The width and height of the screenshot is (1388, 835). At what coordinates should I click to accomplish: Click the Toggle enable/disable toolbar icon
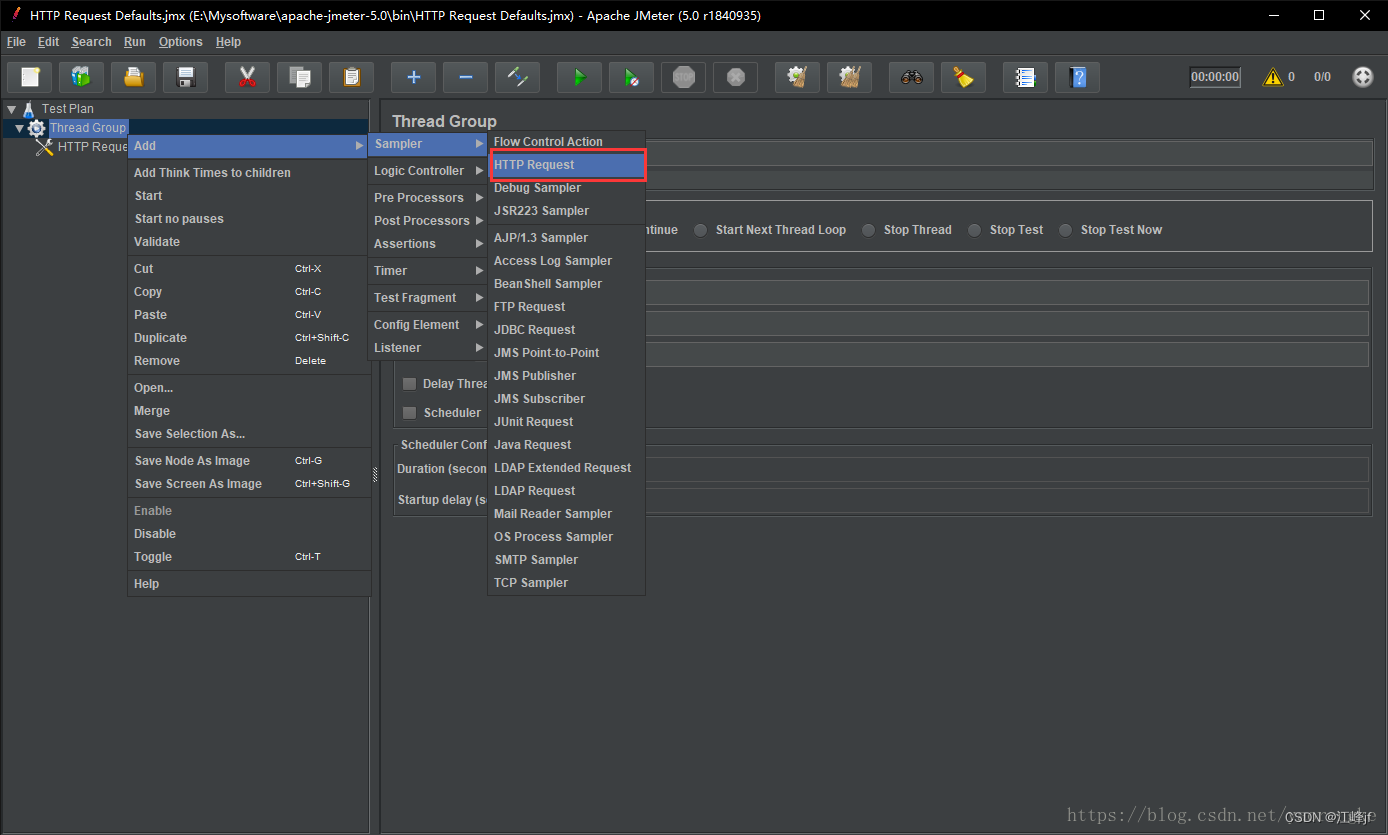coord(517,77)
